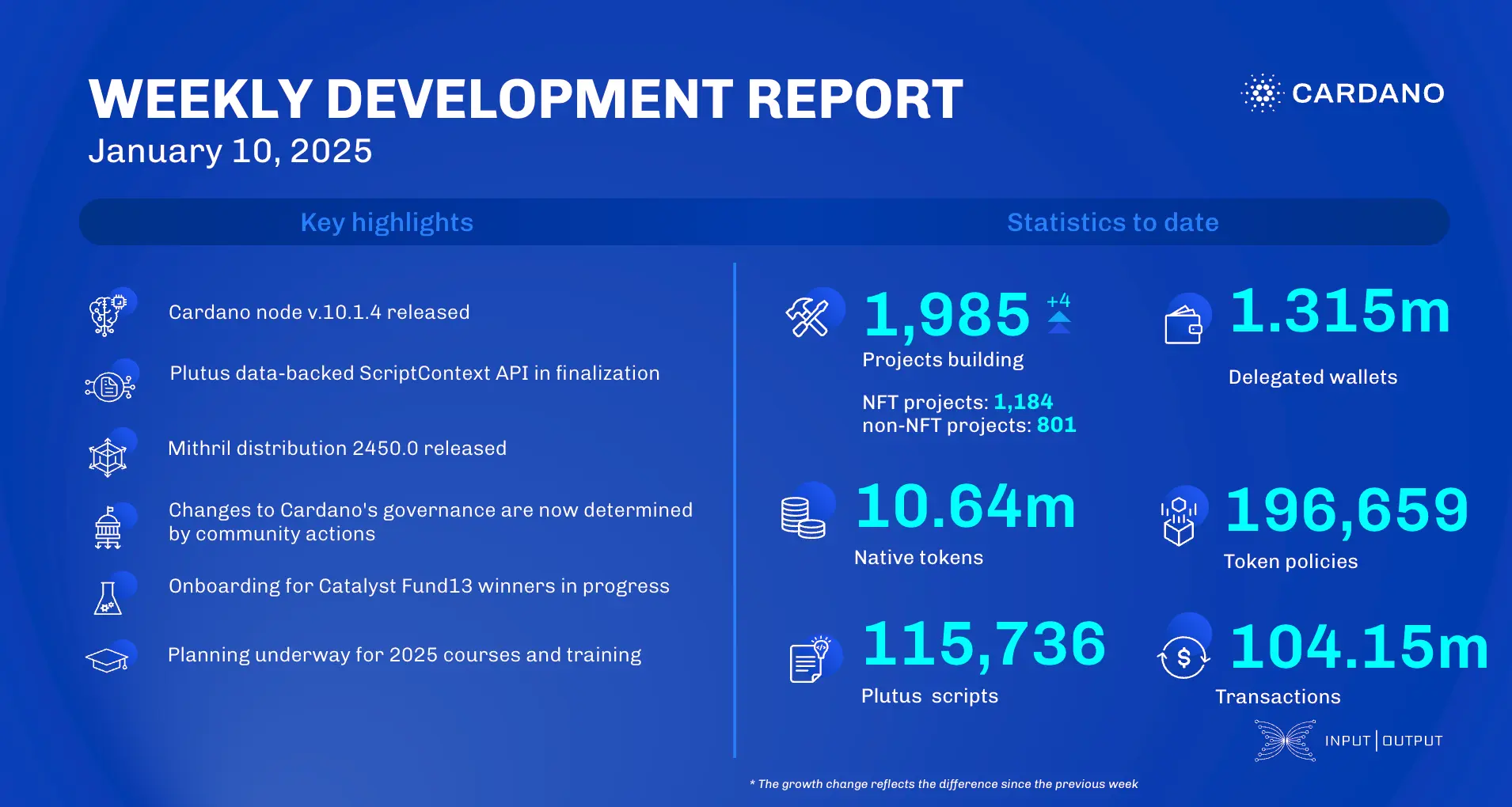
Task: Click the 1.315m Delegated wallets statistic
Action: [x=1340, y=311]
